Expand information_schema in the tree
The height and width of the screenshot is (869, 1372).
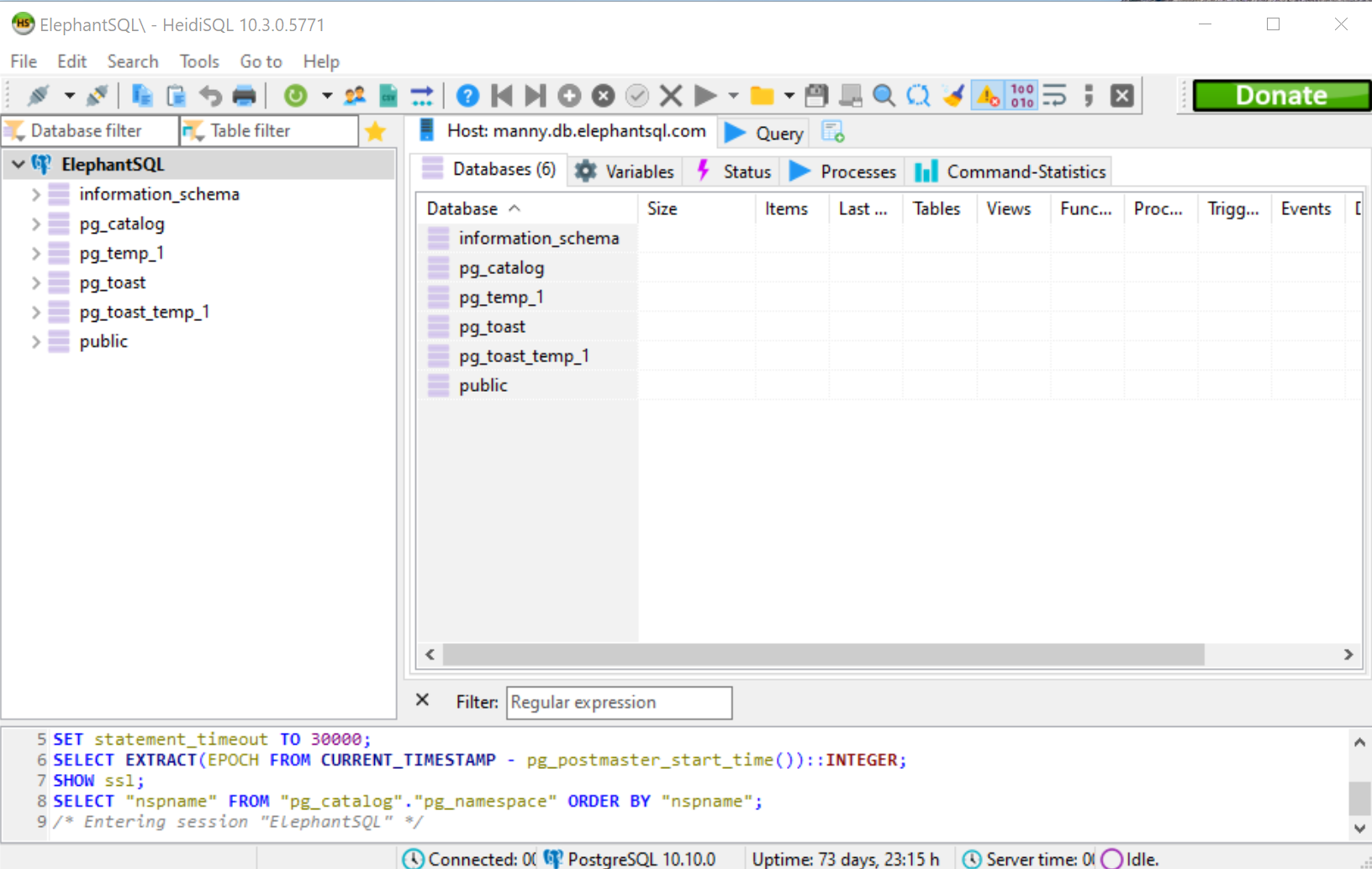(x=35, y=194)
